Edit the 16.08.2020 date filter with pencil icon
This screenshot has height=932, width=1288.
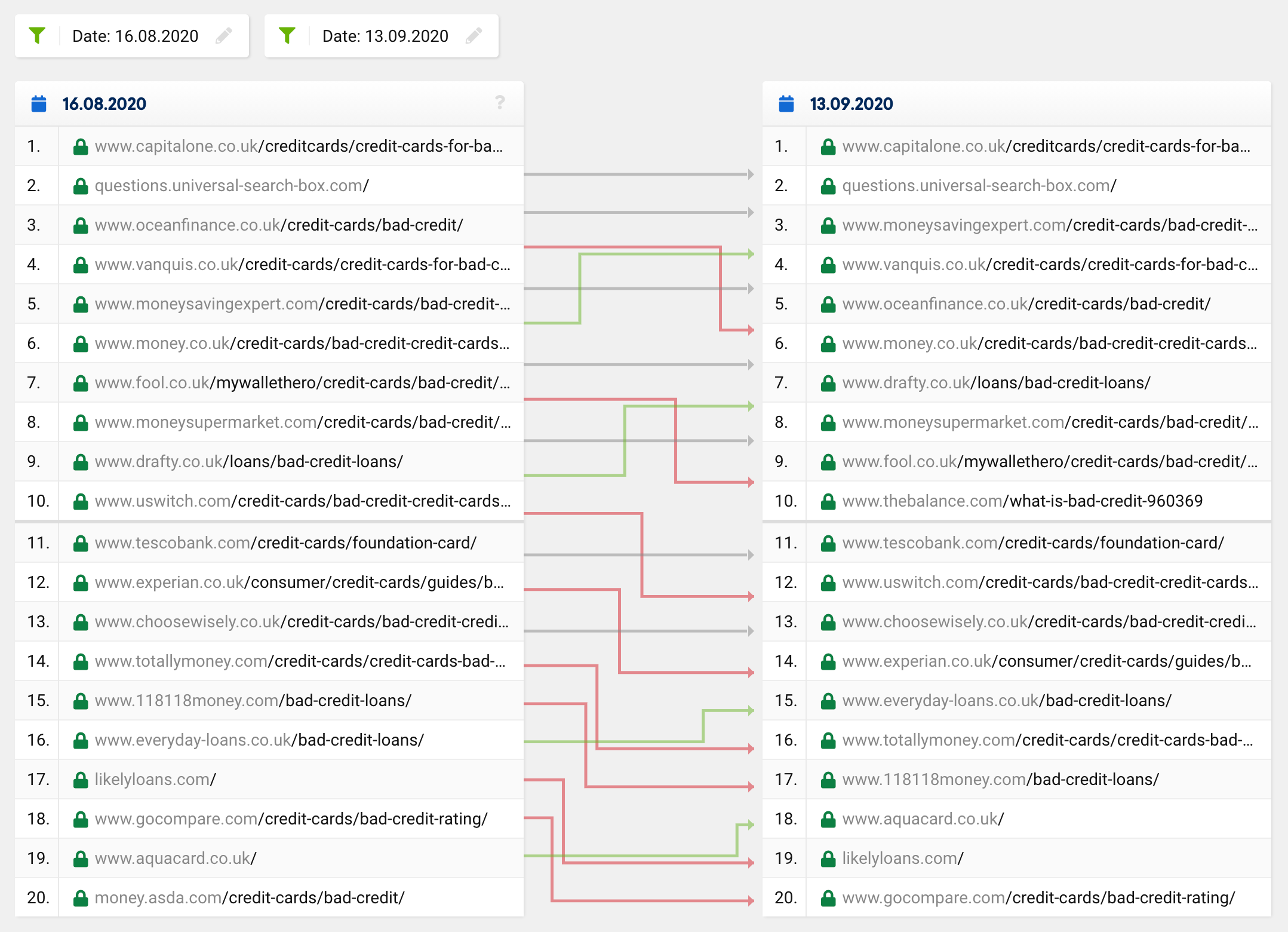(x=224, y=36)
